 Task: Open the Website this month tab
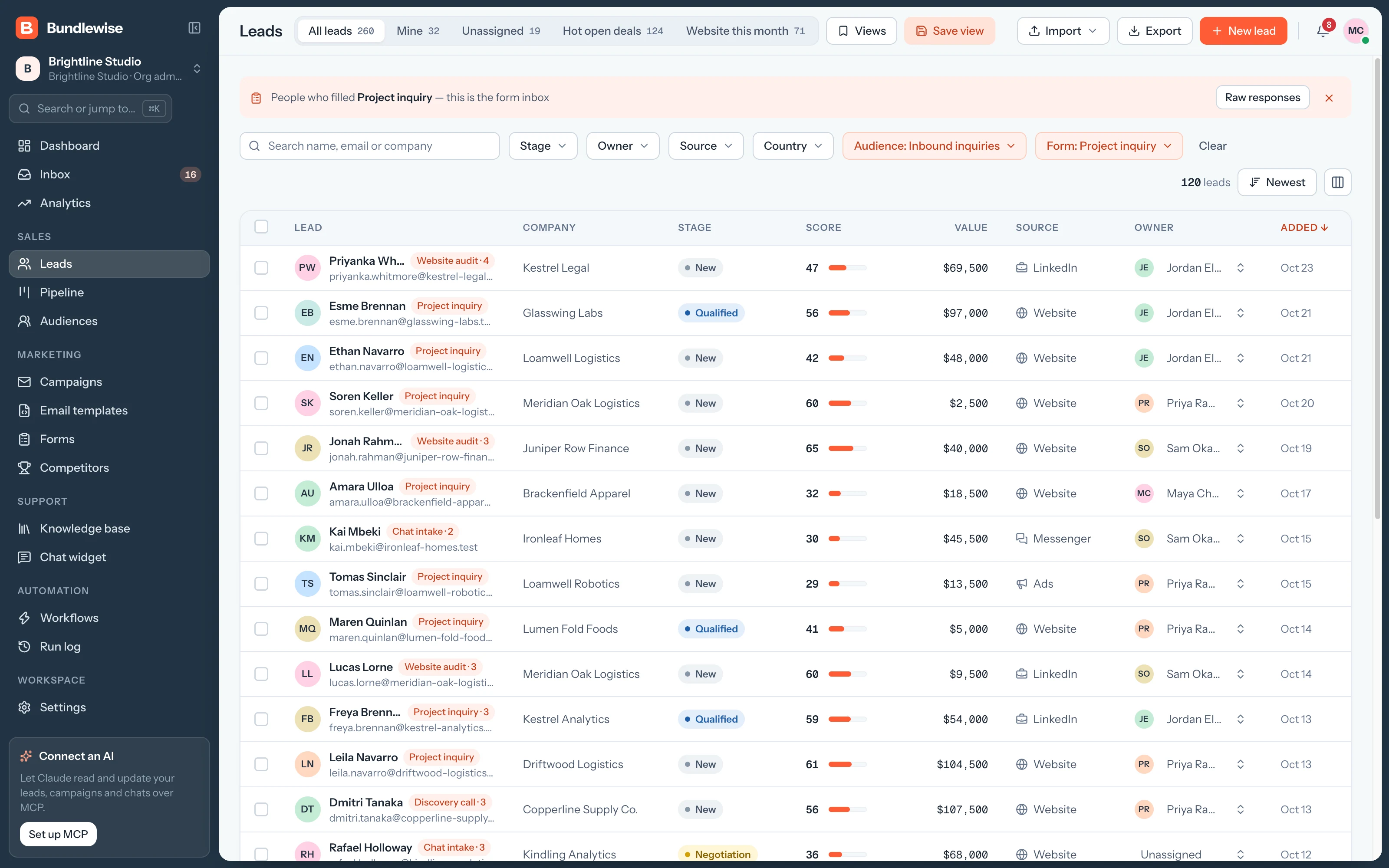pyautogui.click(x=745, y=31)
